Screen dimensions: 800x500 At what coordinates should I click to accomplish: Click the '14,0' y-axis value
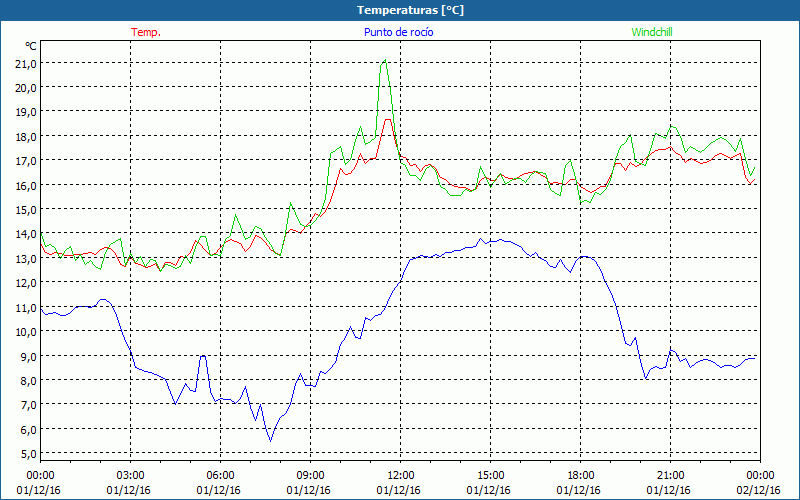[27, 234]
